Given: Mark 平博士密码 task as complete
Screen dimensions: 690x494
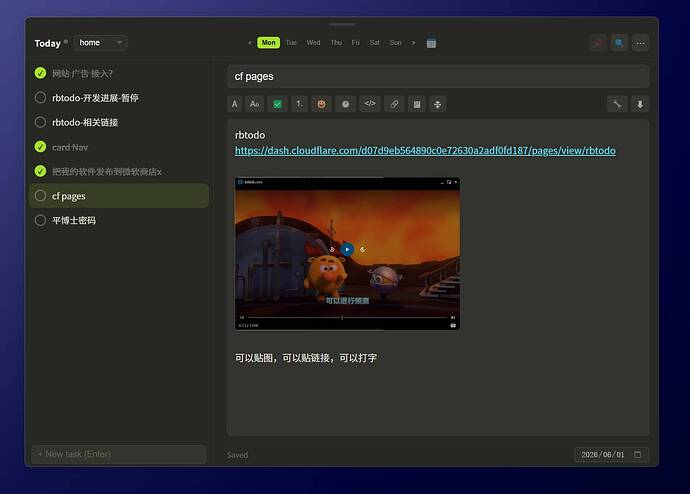Looking at the screenshot, I should [x=40, y=220].
